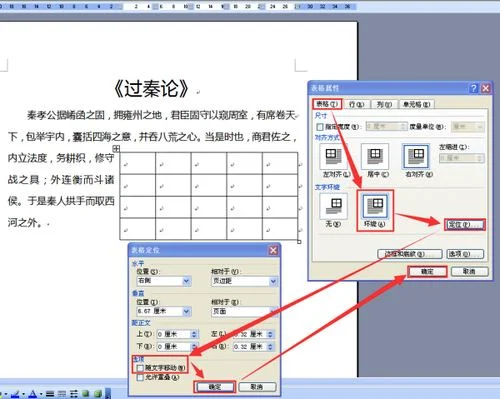Close the 表格属性 dialog
The height and width of the screenshot is (399, 500).
pos(486,88)
